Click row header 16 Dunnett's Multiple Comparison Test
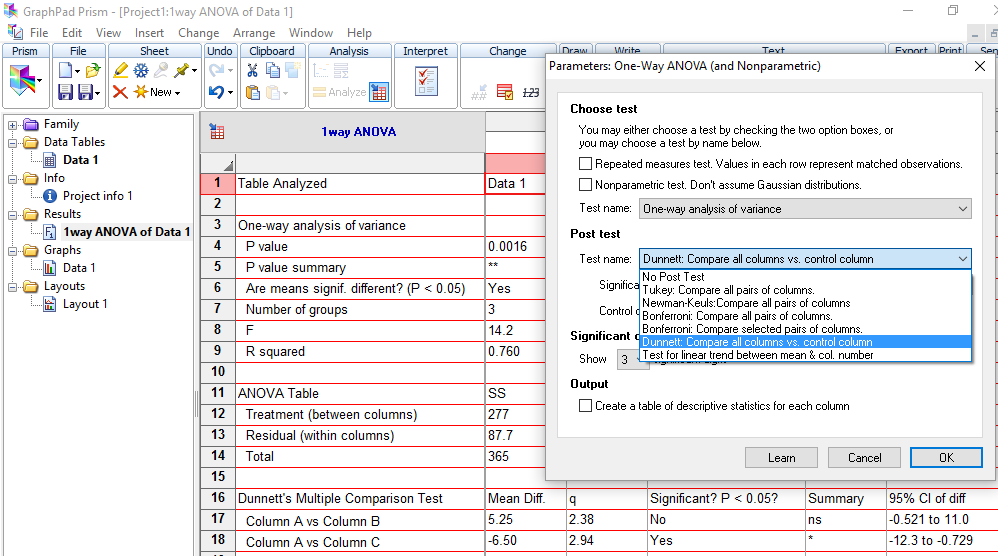 (x=218, y=498)
